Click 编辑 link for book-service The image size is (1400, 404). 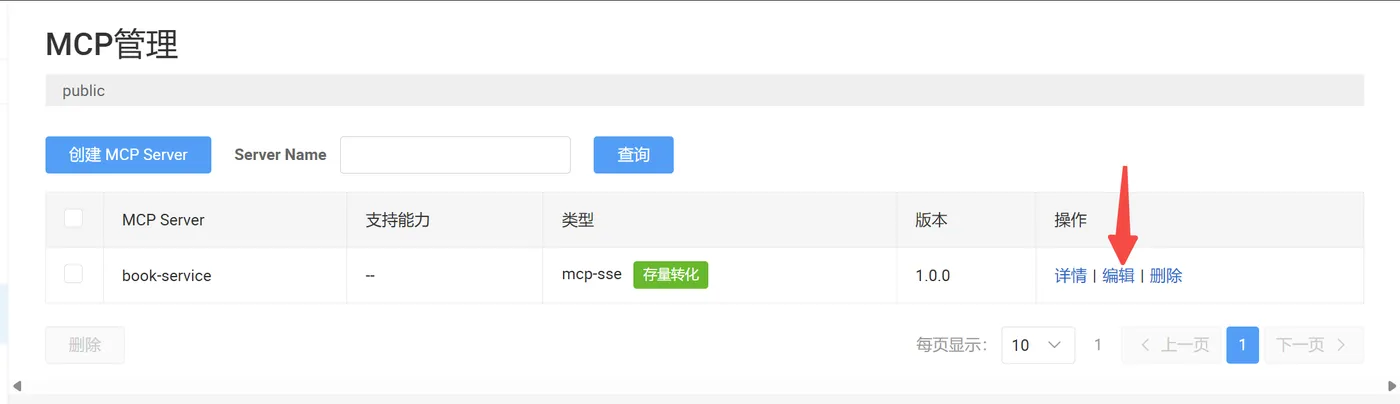1118,275
